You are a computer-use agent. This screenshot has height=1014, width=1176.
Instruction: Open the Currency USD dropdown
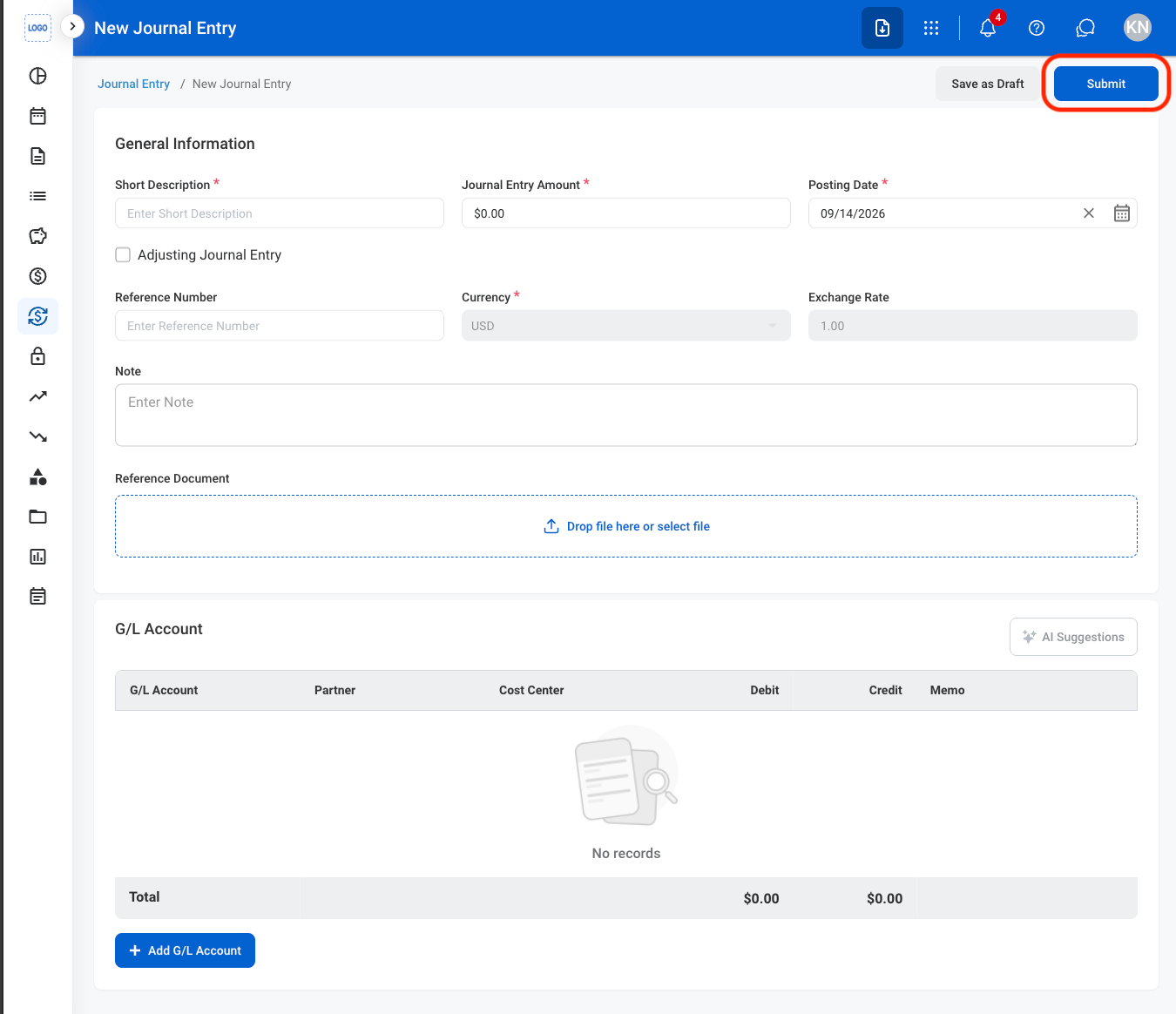(x=626, y=326)
